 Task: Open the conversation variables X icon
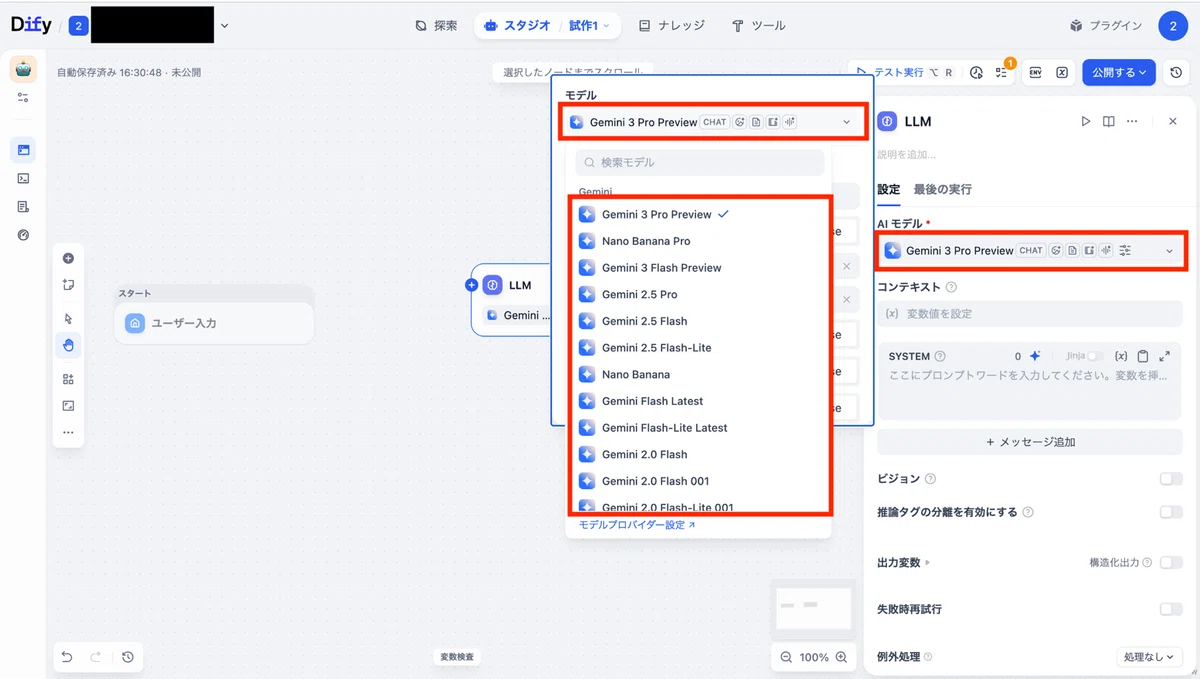coord(1062,72)
